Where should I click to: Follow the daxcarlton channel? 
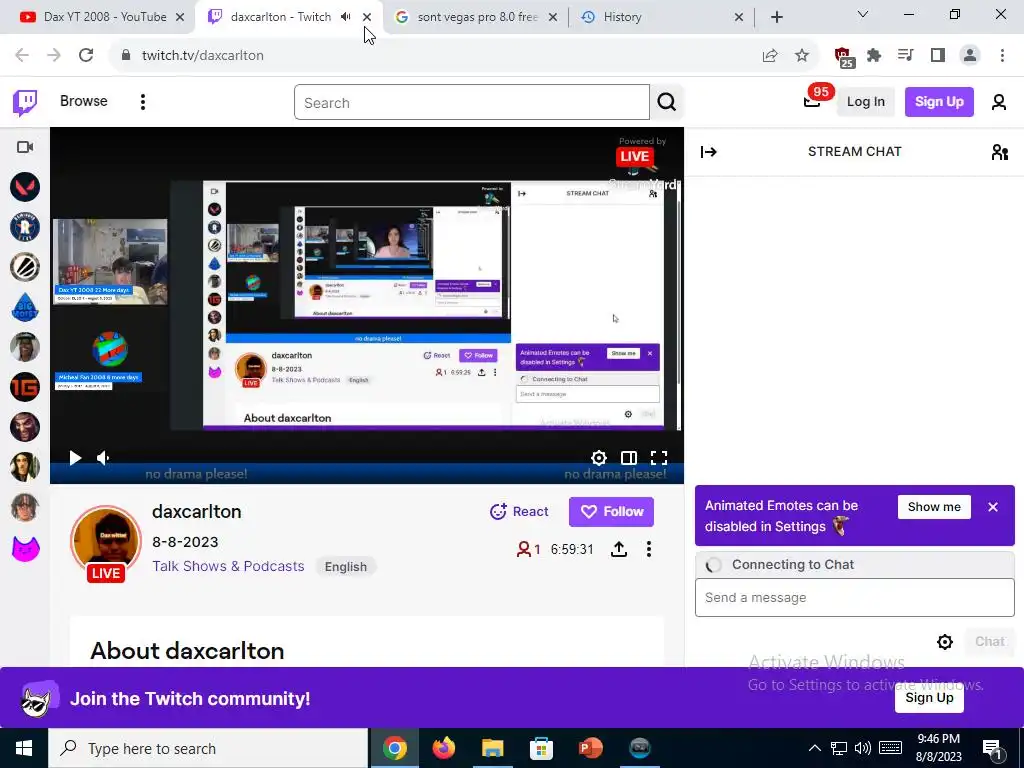click(x=611, y=512)
